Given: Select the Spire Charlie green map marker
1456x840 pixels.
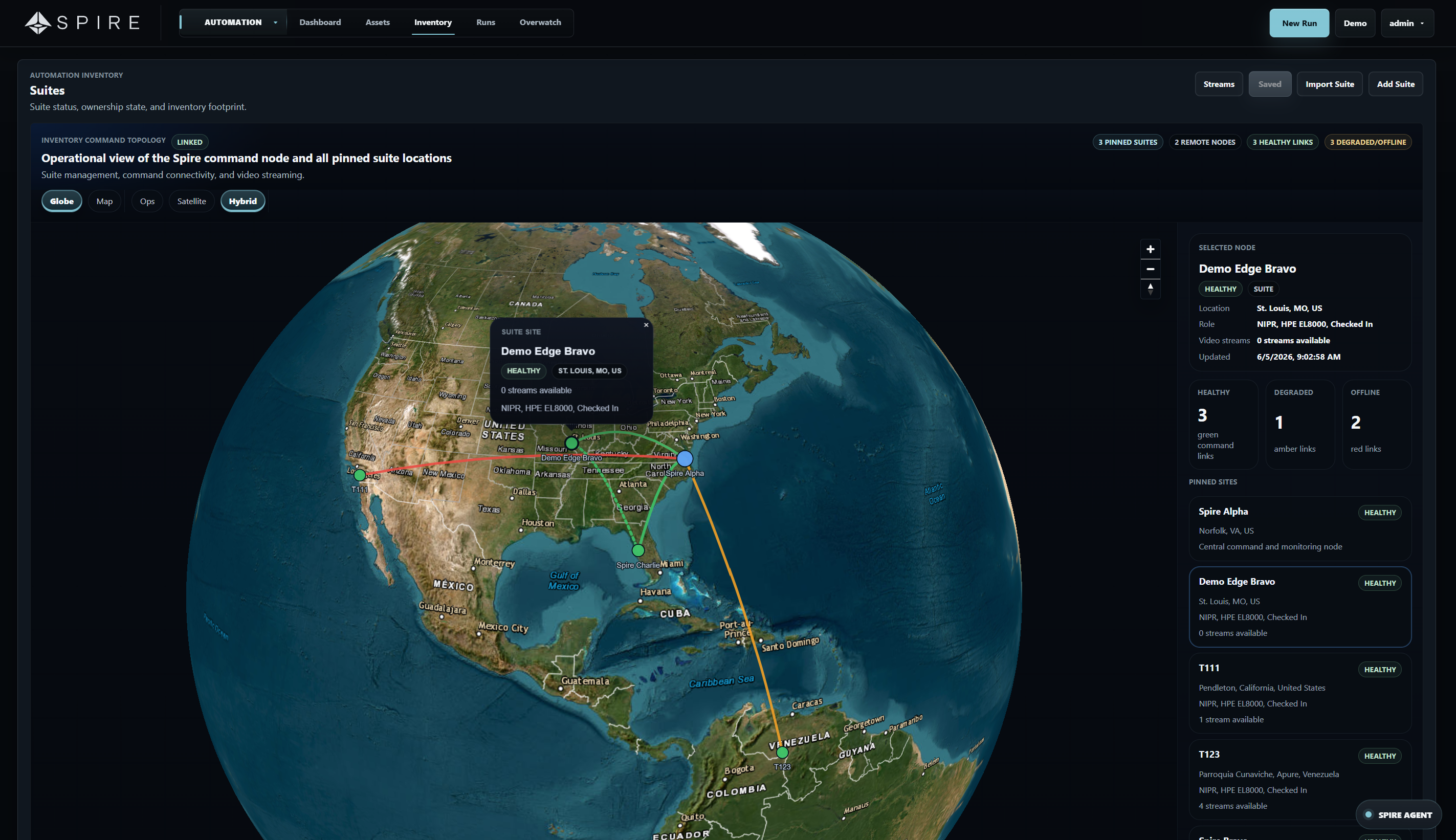Looking at the screenshot, I should pyautogui.click(x=638, y=550).
